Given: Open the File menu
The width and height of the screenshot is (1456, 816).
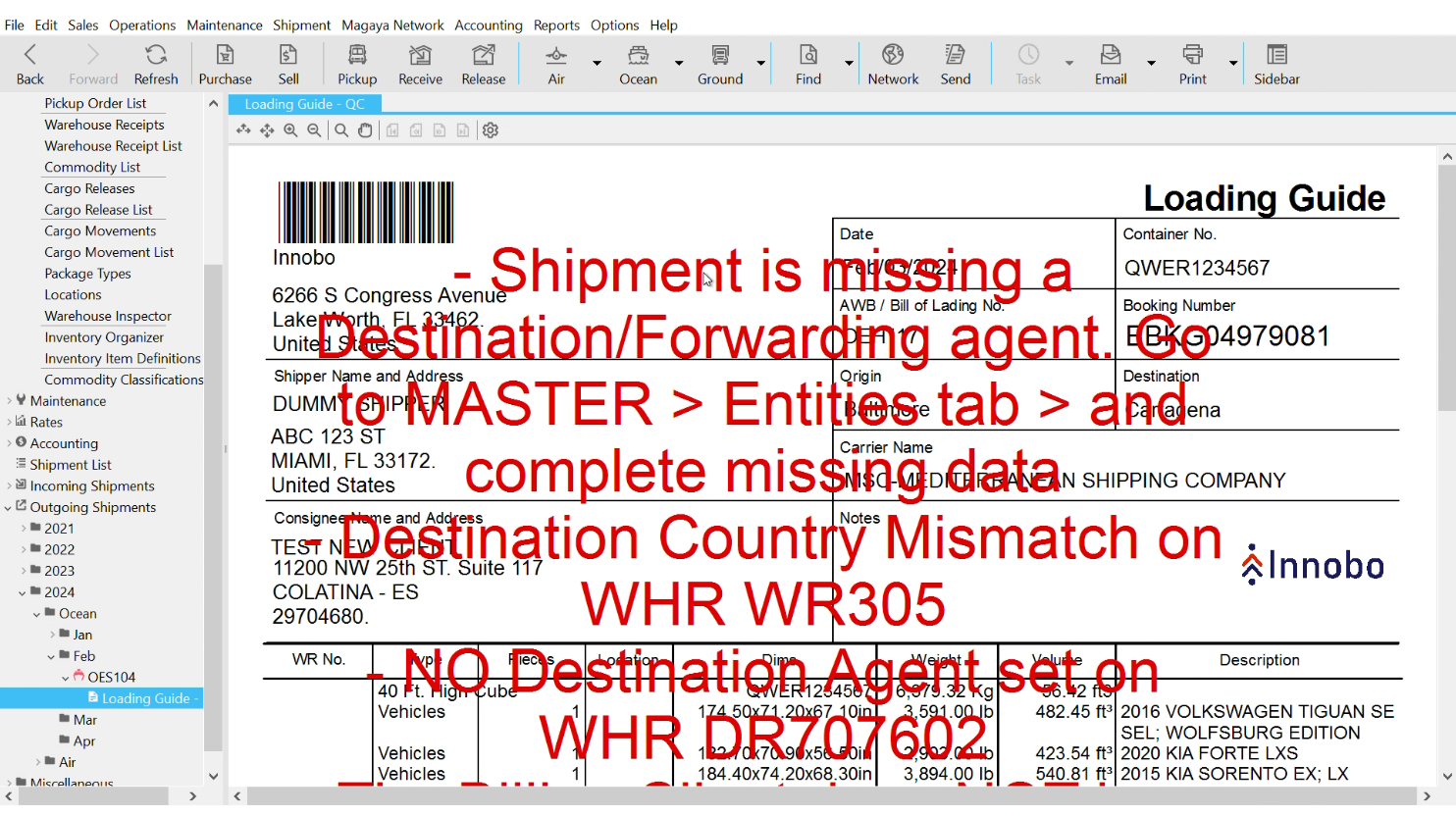Looking at the screenshot, I should pos(15,25).
